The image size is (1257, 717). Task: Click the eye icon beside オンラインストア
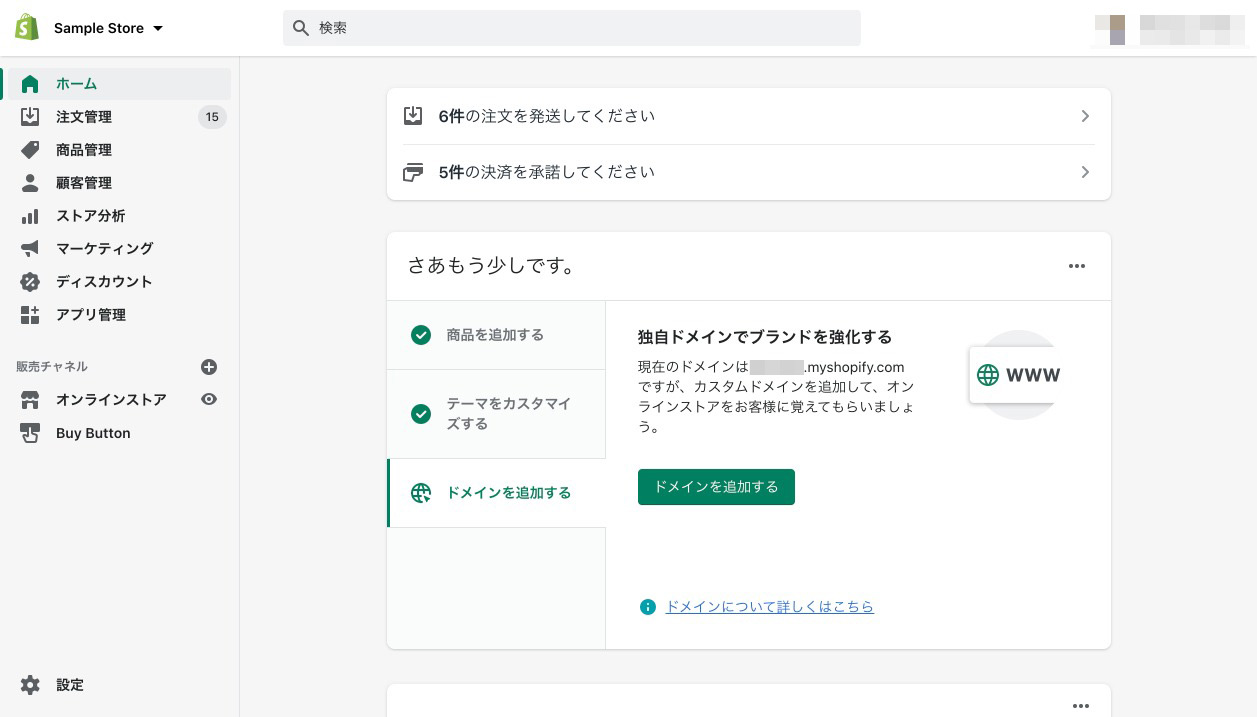pyautogui.click(x=209, y=399)
